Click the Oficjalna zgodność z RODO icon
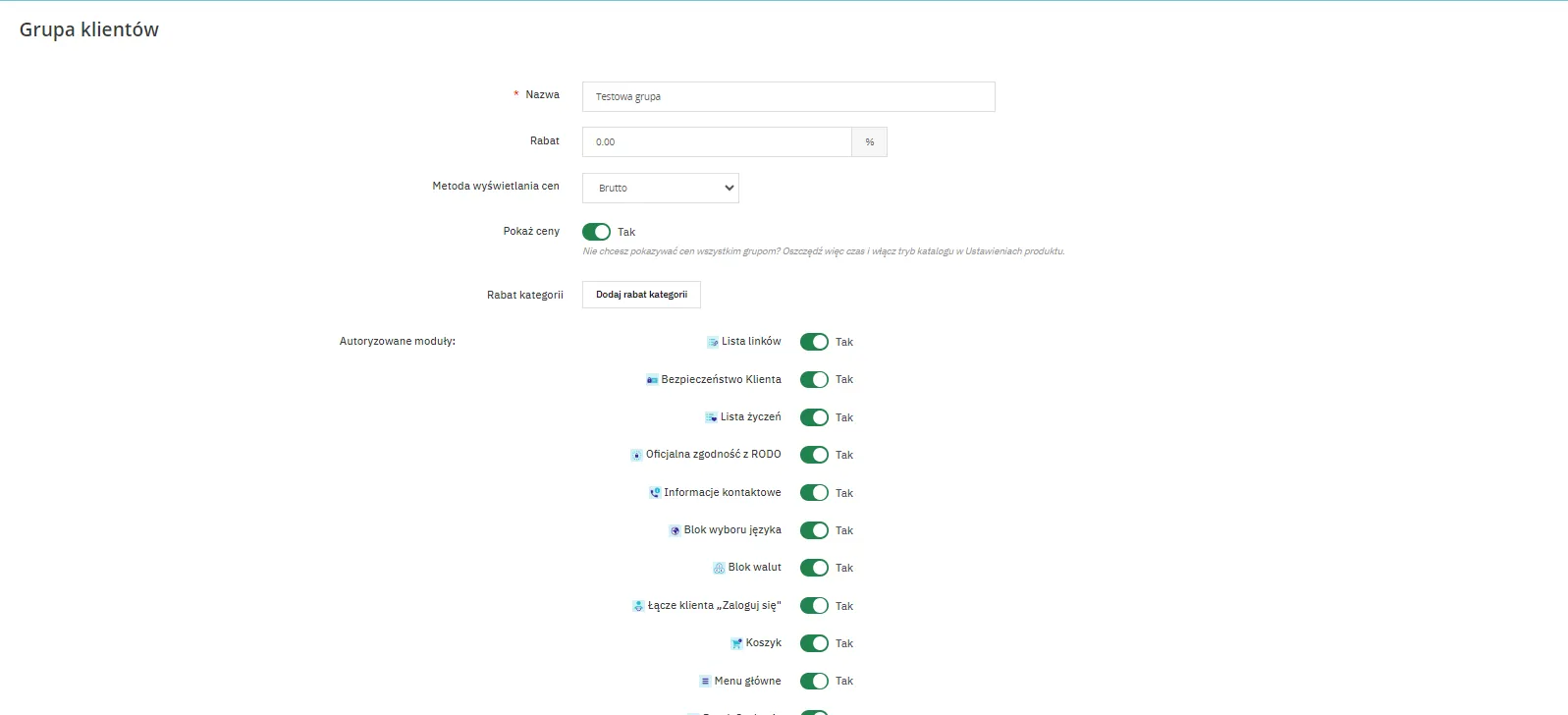Viewport: 1568px width, 715px height. coord(636,455)
